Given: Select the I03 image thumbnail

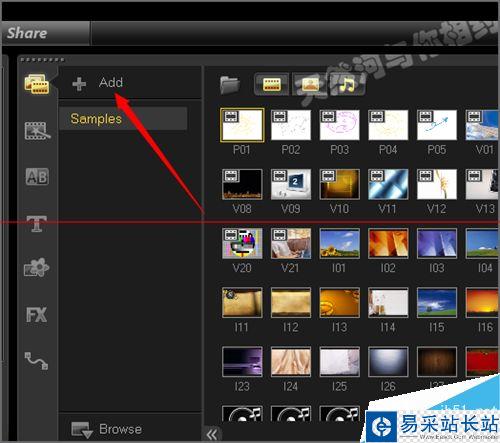Looking at the screenshot, I should pyautogui.click(x=437, y=243).
